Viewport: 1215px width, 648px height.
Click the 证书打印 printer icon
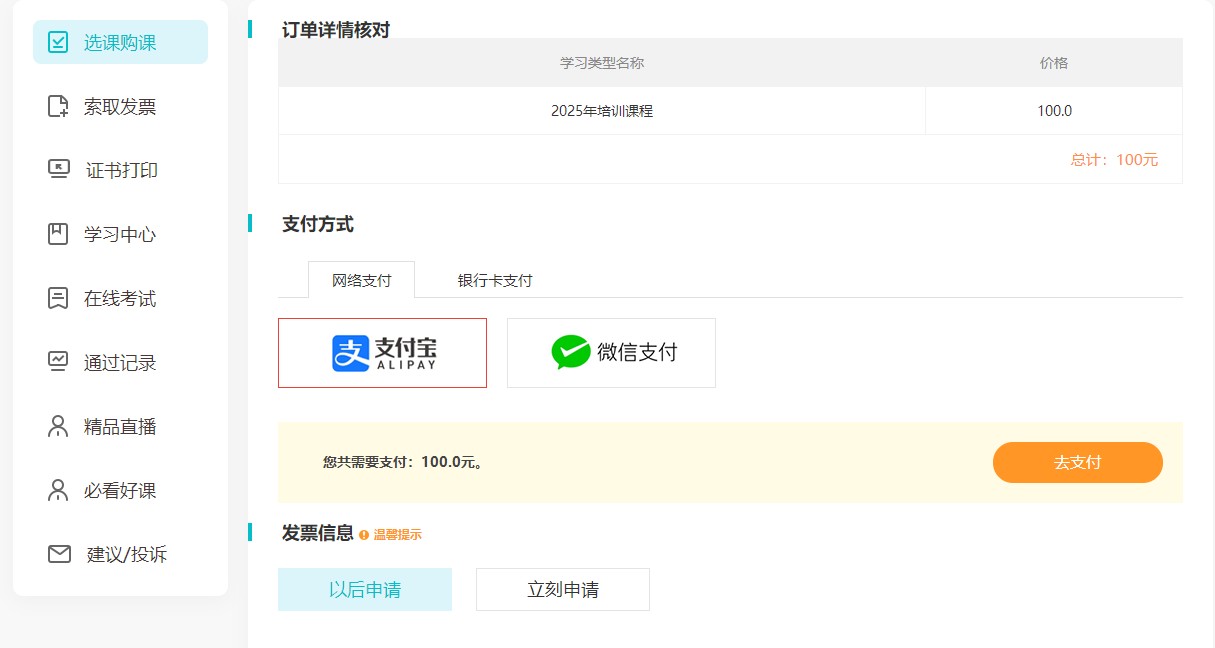click(59, 170)
